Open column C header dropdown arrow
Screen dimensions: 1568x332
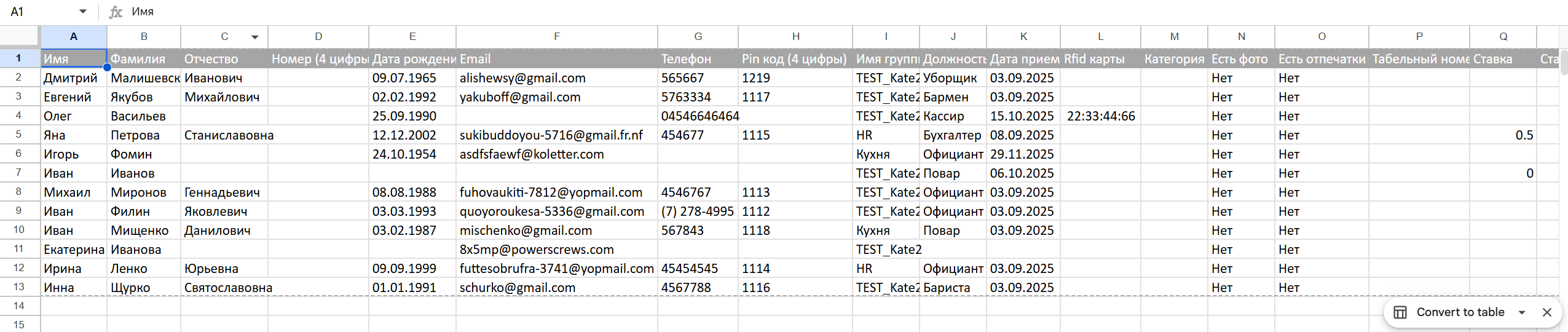coord(254,37)
